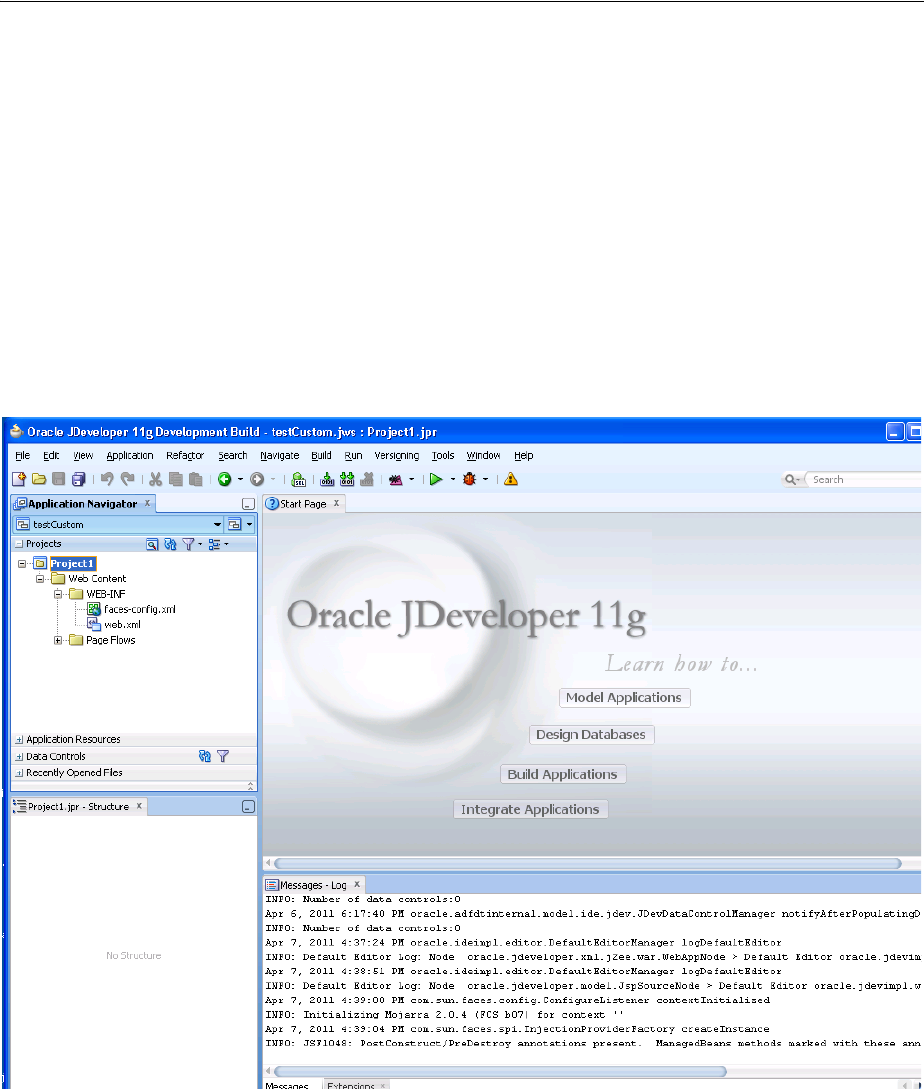The image size is (924, 1089).
Task: Open the Tools menu
Action: click(443, 456)
